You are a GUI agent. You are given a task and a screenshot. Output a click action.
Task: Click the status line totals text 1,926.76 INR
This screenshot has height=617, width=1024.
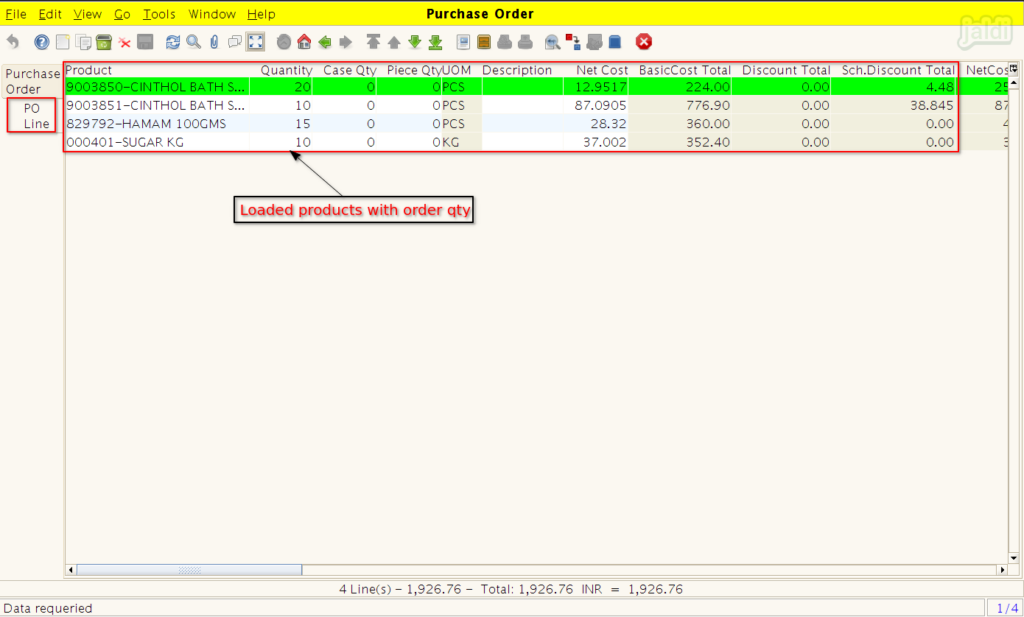point(511,589)
